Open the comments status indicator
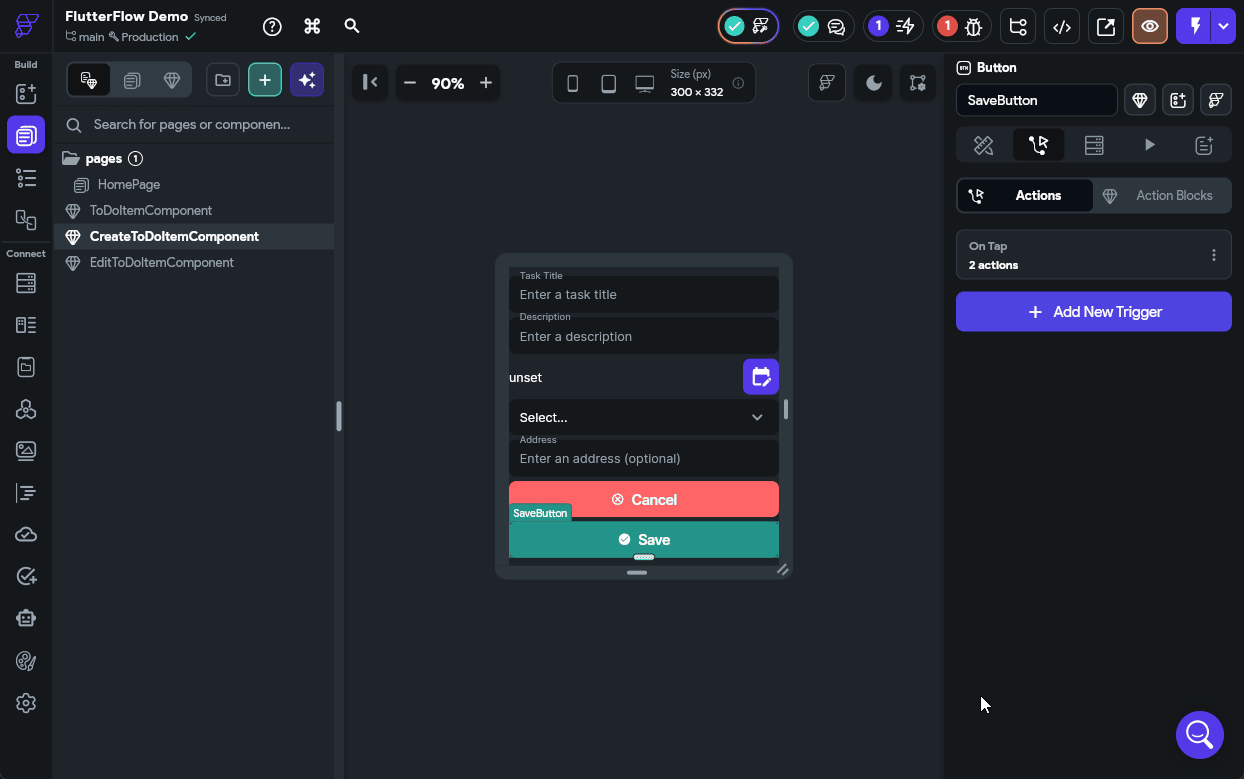This screenshot has width=1244, height=779. click(x=823, y=26)
